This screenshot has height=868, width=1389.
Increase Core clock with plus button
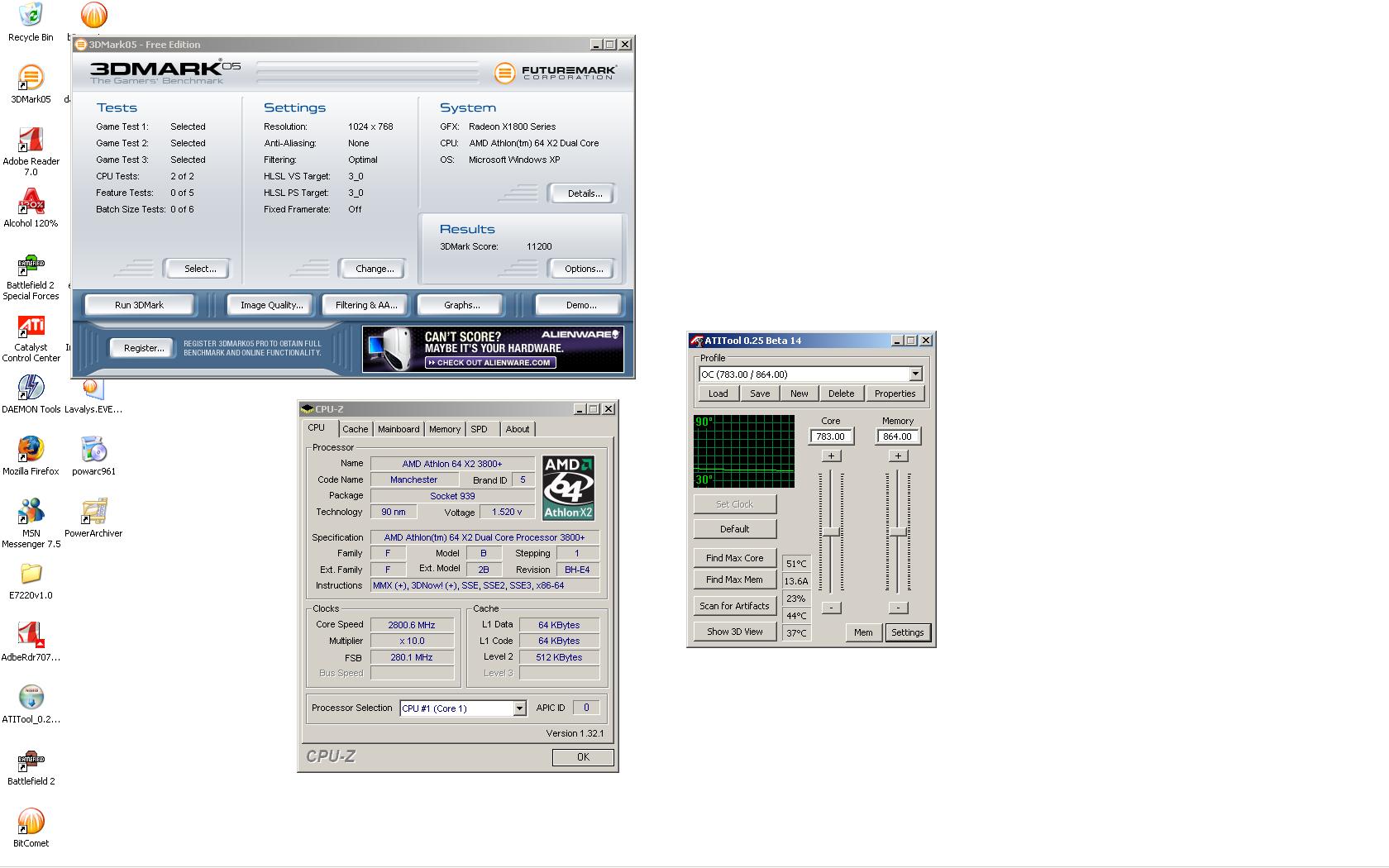831,455
